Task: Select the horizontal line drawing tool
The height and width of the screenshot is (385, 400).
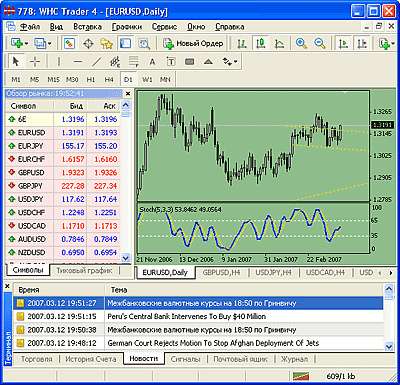Action: click(x=78, y=62)
